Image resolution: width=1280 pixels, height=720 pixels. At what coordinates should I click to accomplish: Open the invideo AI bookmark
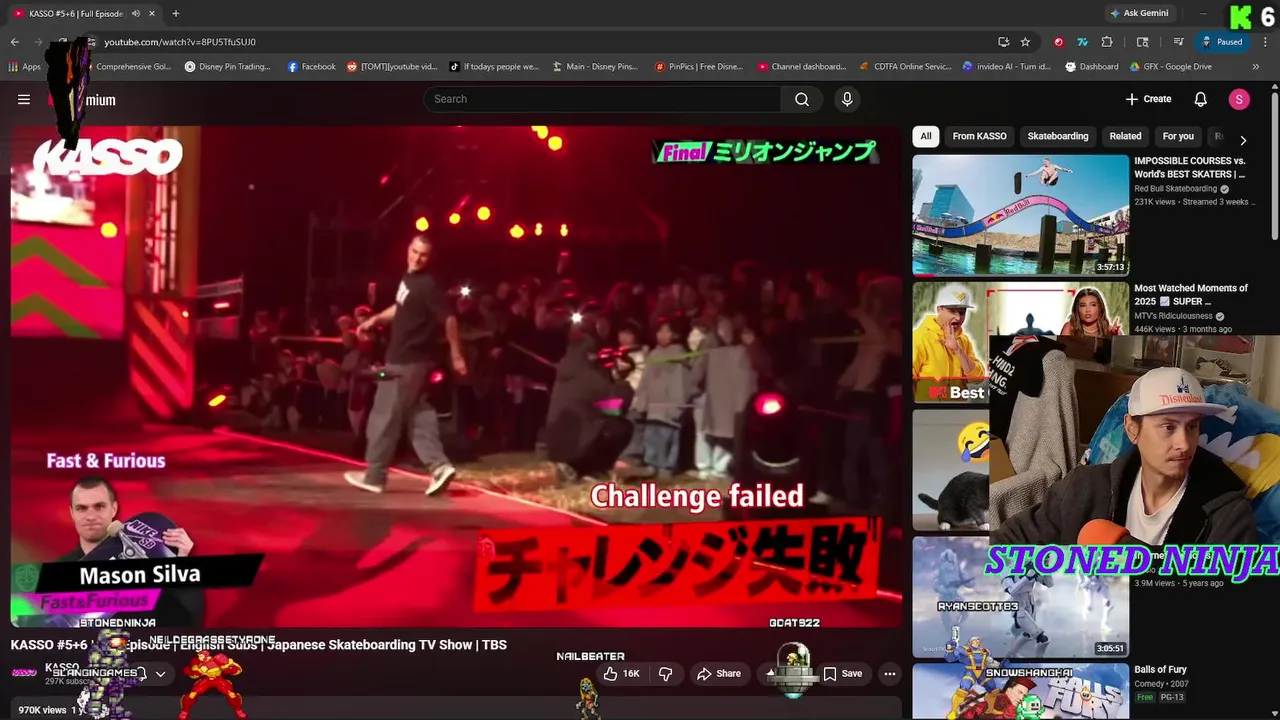point(1007,67)
